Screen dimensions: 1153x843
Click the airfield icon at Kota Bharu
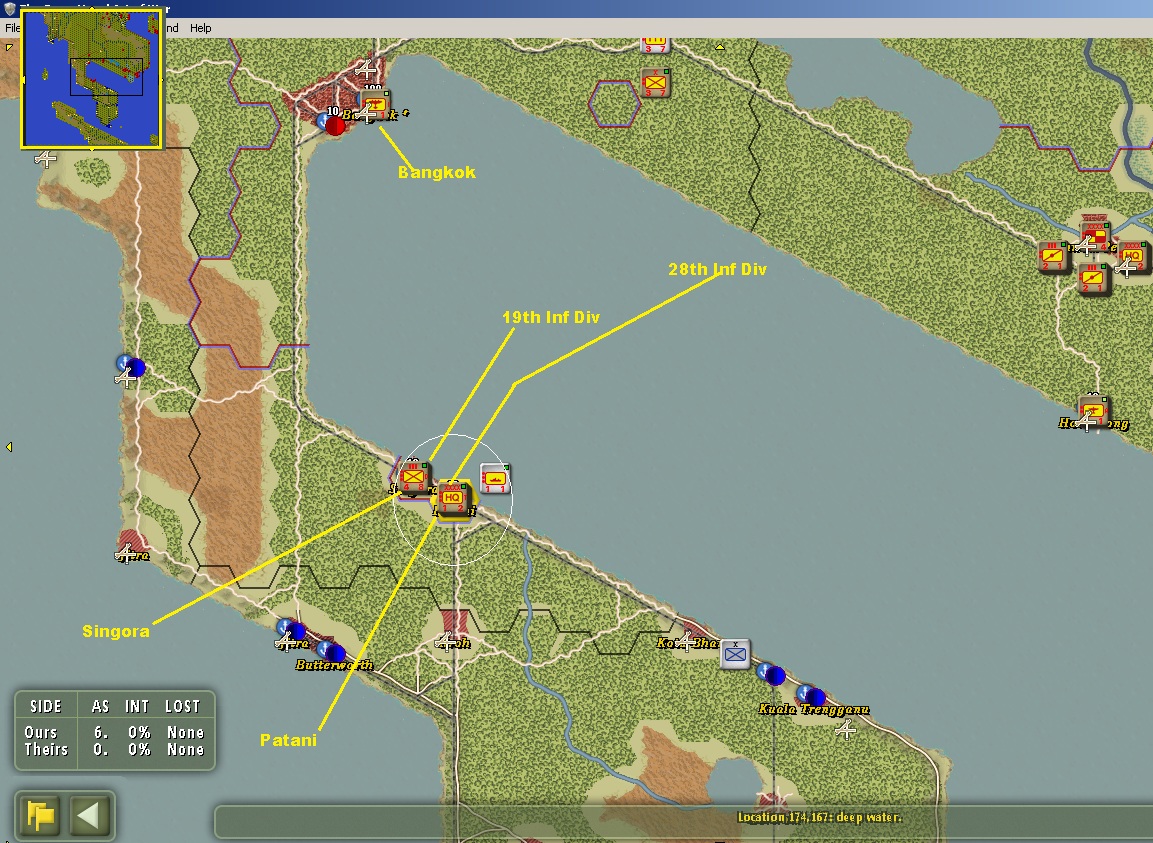[x=686, y=642]
